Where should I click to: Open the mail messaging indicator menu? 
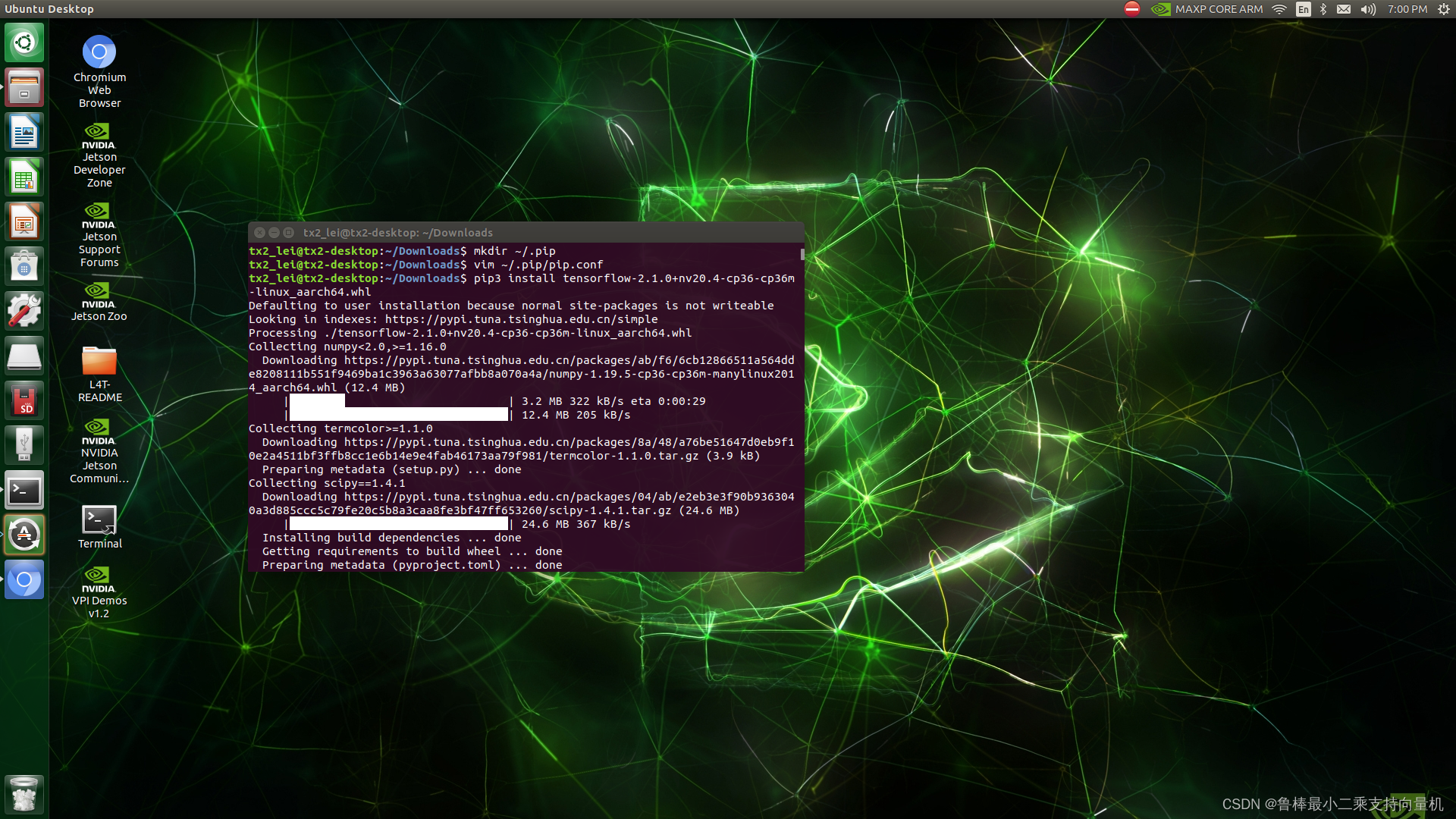[1344, 9]
